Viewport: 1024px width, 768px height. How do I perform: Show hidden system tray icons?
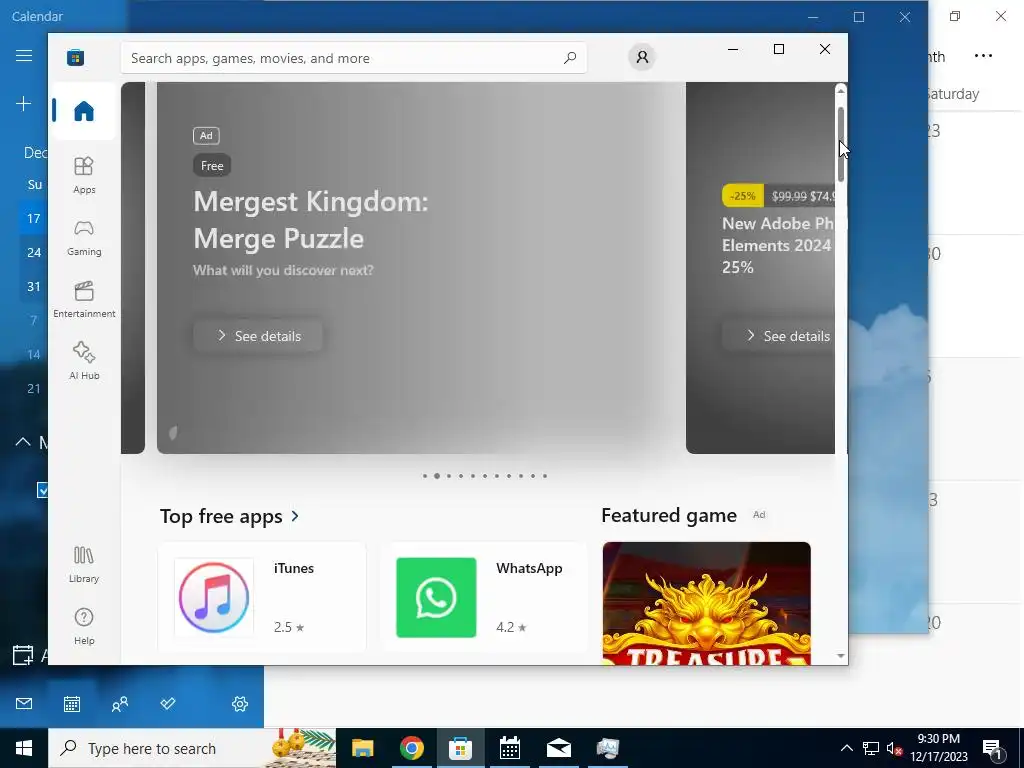coord(846,748)
